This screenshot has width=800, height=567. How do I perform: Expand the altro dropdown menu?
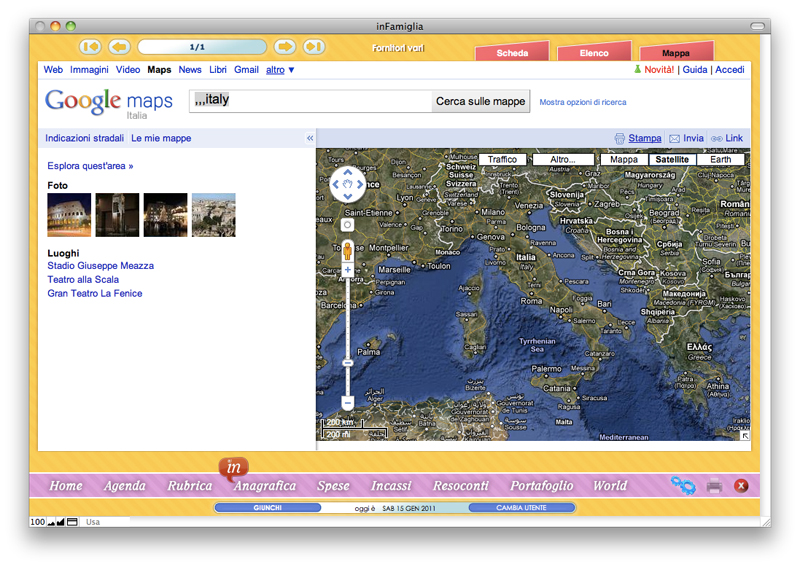click(x=280, y=70)
